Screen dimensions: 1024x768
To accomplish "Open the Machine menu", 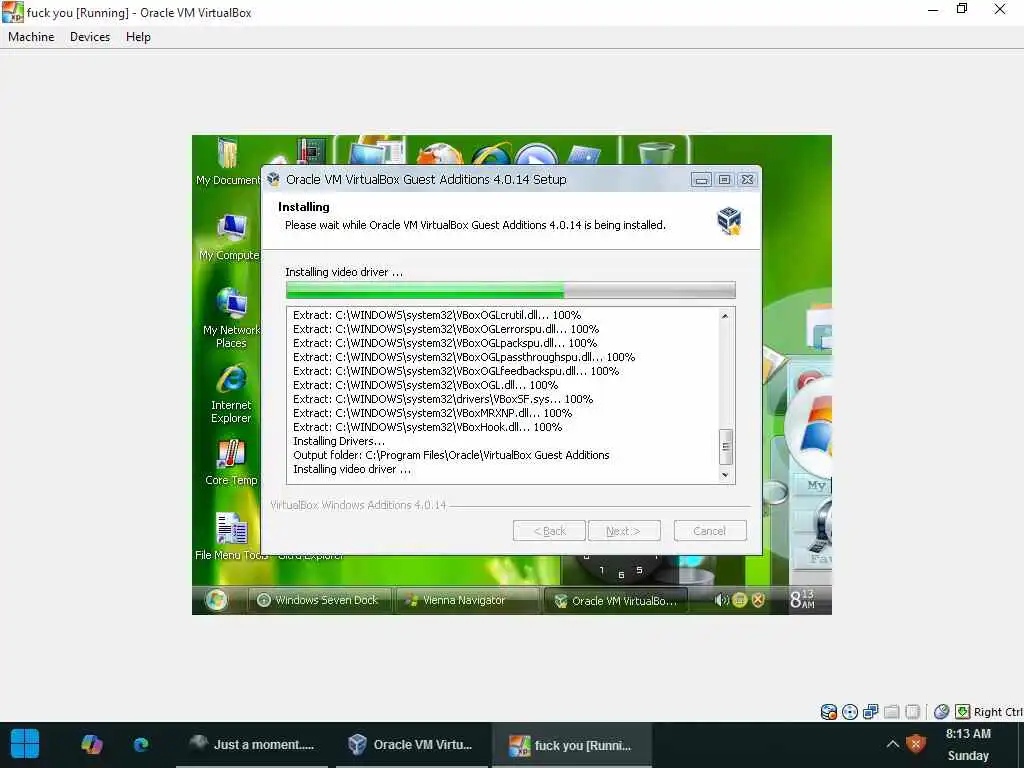I will [31, 37].
